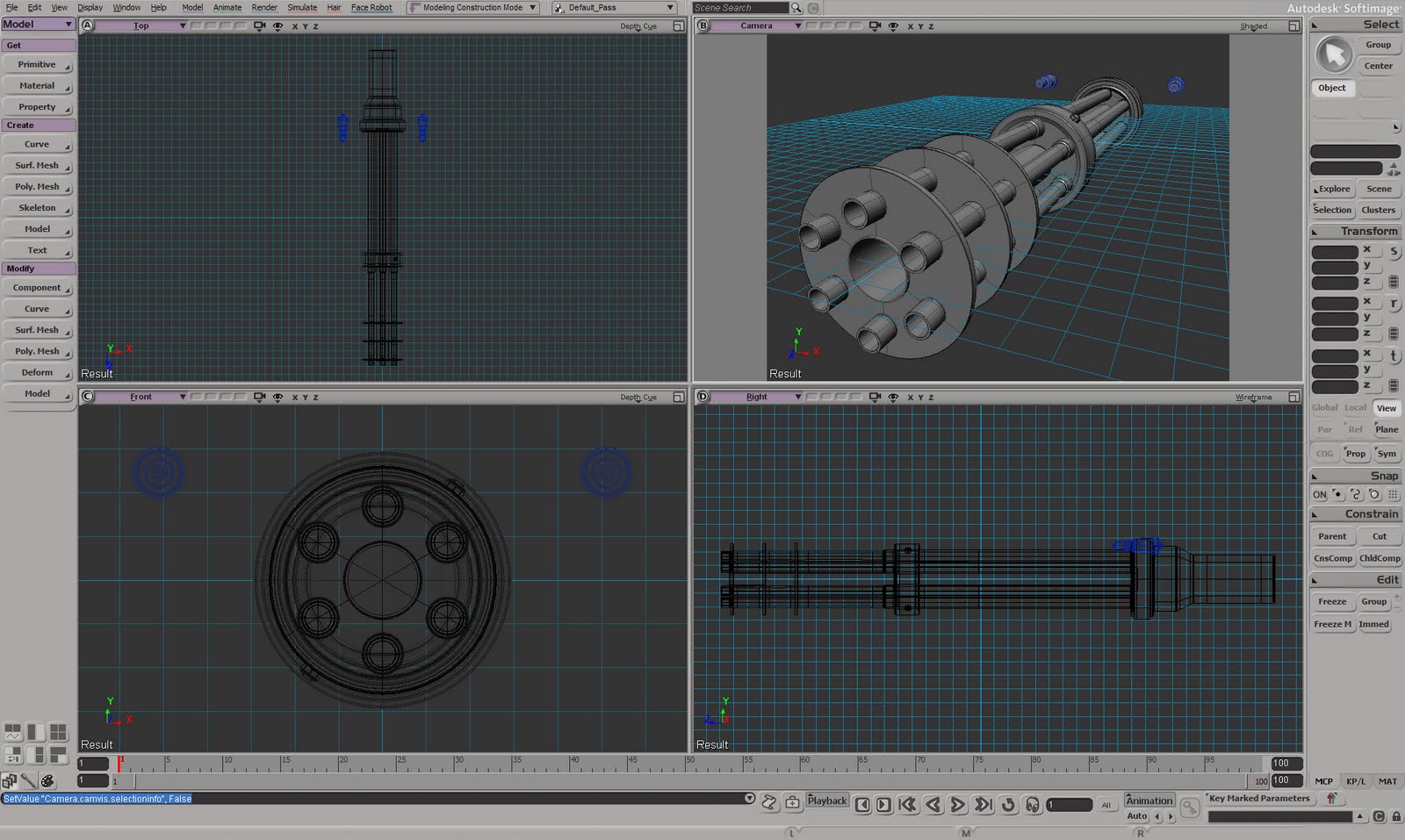Viewport: 1405px width, 840px height.
Task: Toggle audio headphones icon in playback
Action: (x=1033, y=804)
